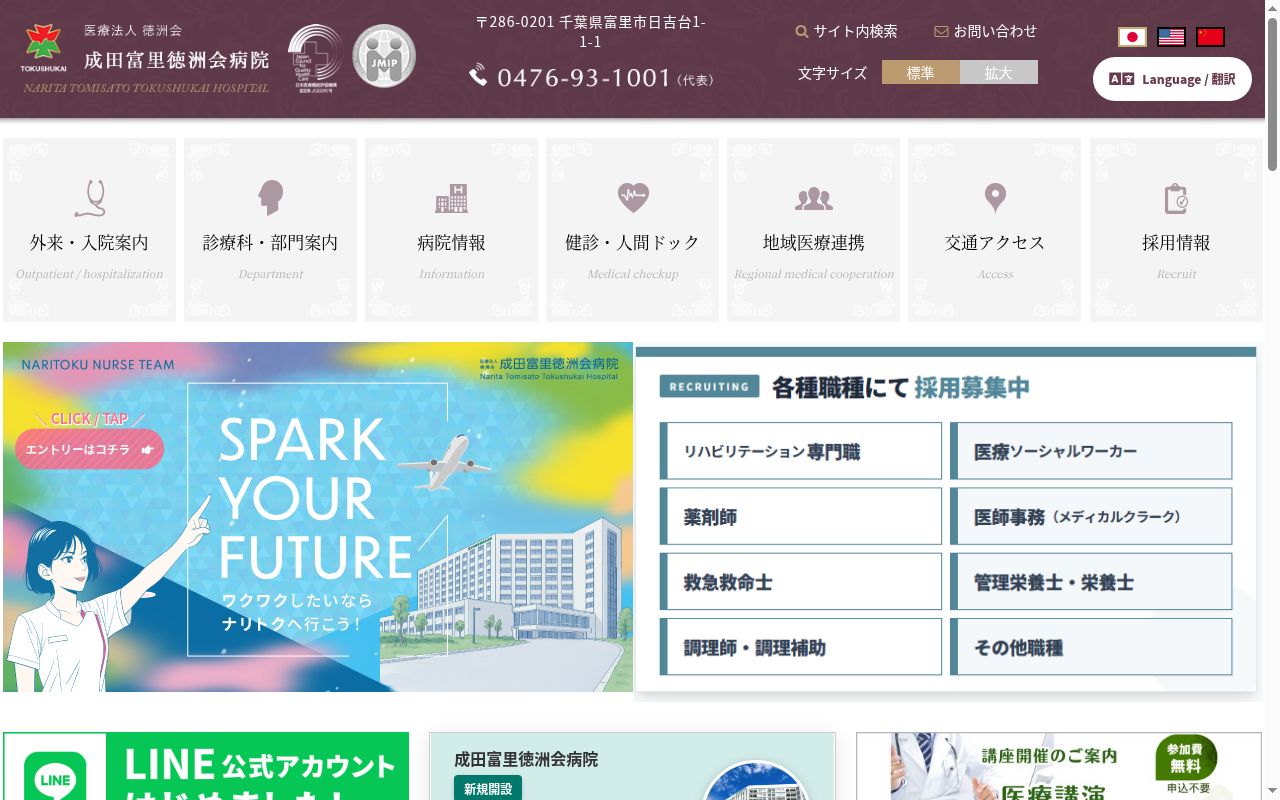Open the Language / 翻訳 selector
Image resolution: width=1280 pixels, height=800 pixels.
click(1172, 79)
